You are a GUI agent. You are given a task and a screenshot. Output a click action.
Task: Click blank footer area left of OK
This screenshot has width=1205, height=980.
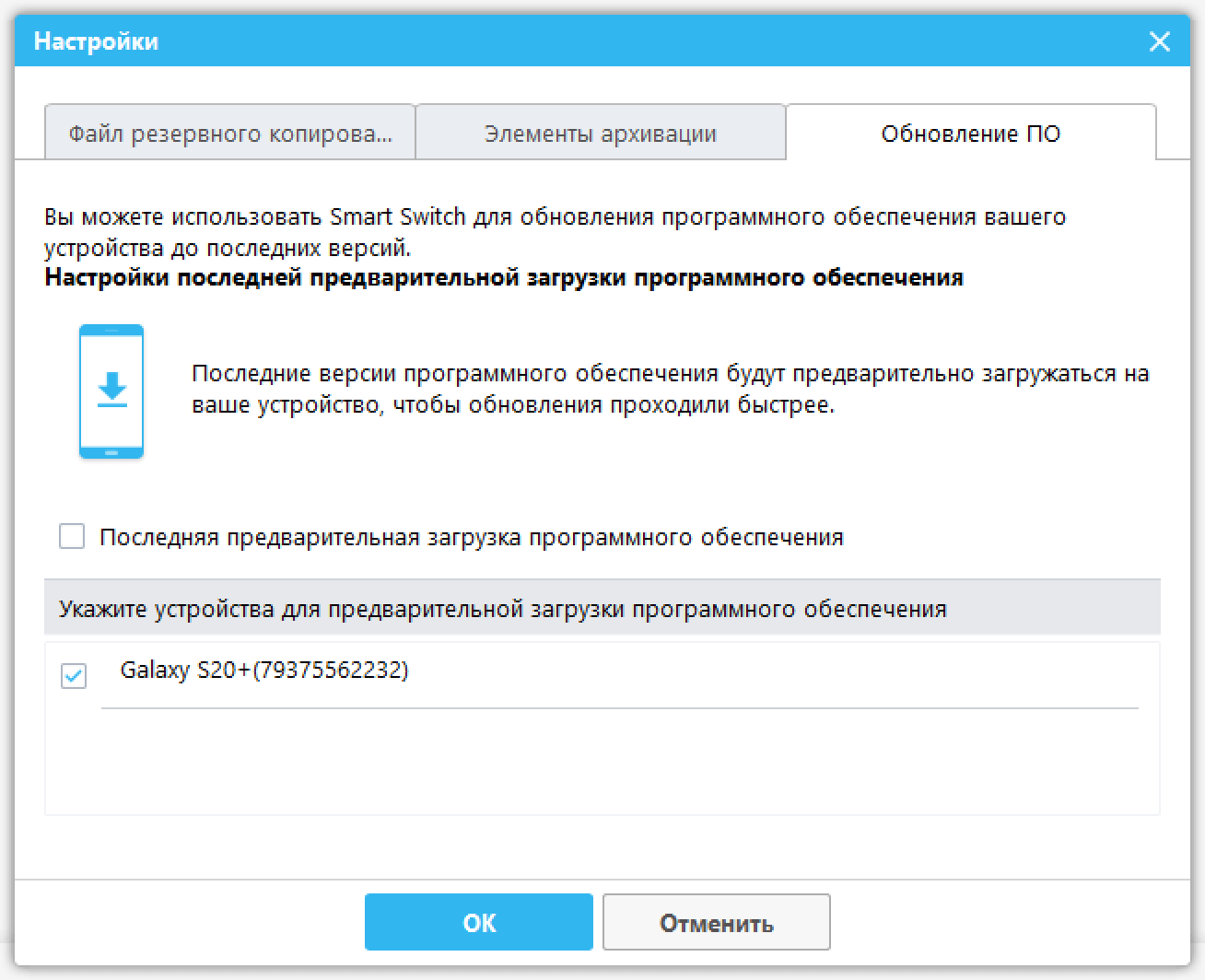tap(184, 923)
